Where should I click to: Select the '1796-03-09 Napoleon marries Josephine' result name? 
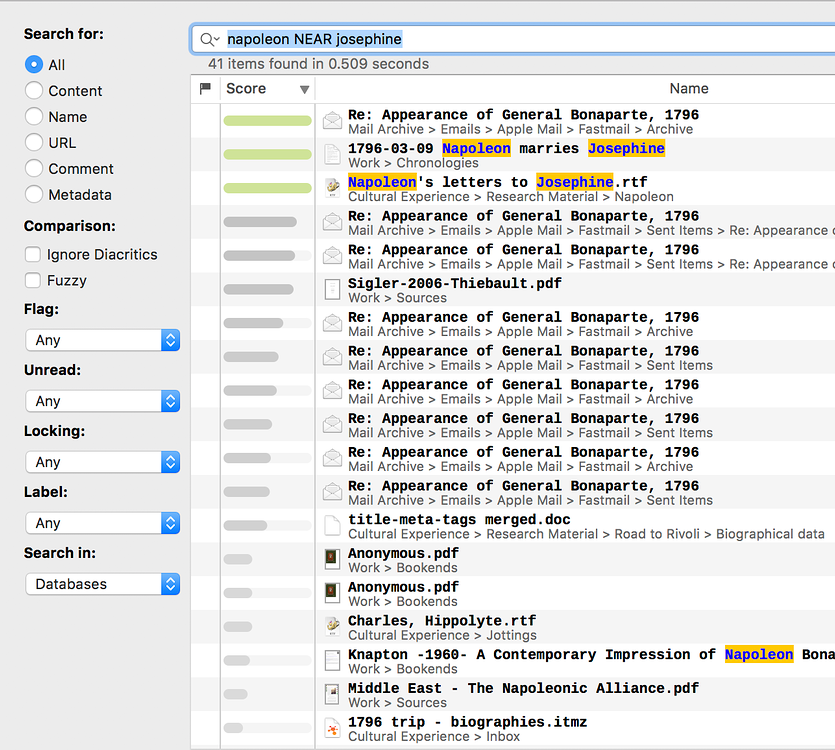[506, 148]
